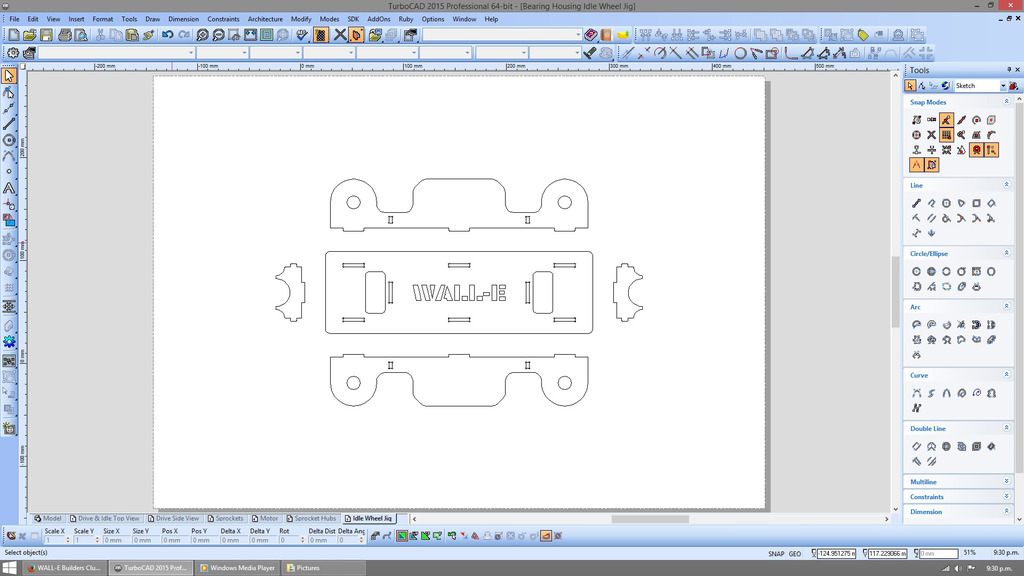Image resolution: width=1024 pixels, height=576 pixels.
Task: Choose the Select tool arrow in left toolbar
Action: (x=8, y=76)
